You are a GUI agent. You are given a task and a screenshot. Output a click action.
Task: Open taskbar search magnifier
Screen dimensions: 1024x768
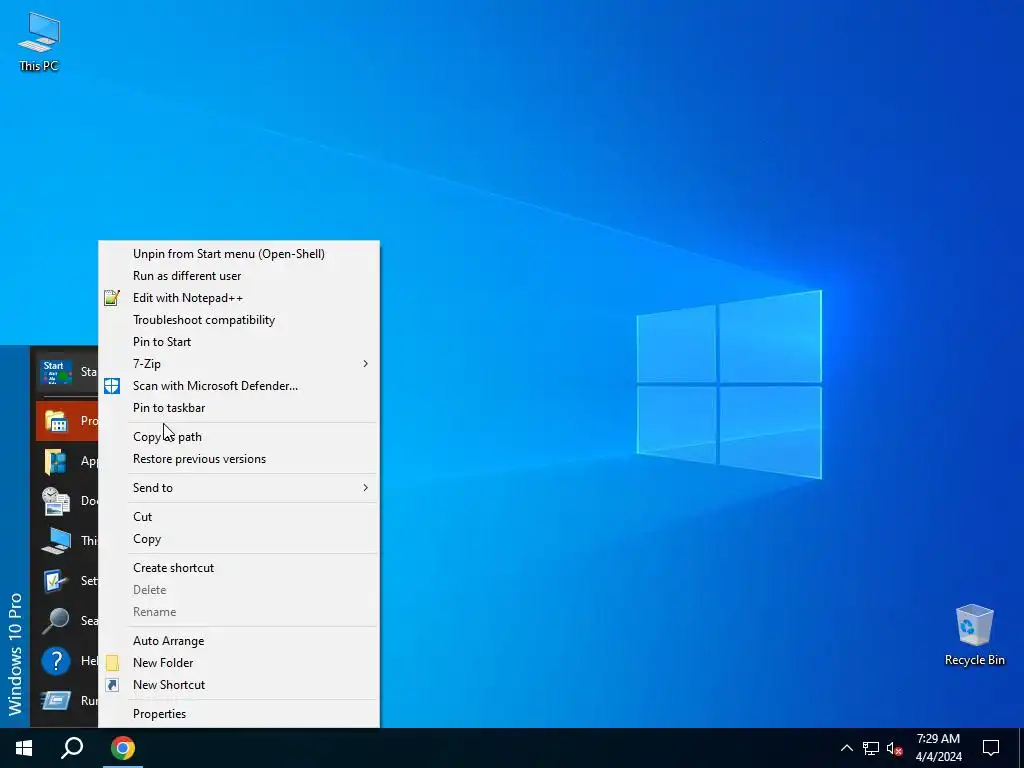click(x=72, y=748)
